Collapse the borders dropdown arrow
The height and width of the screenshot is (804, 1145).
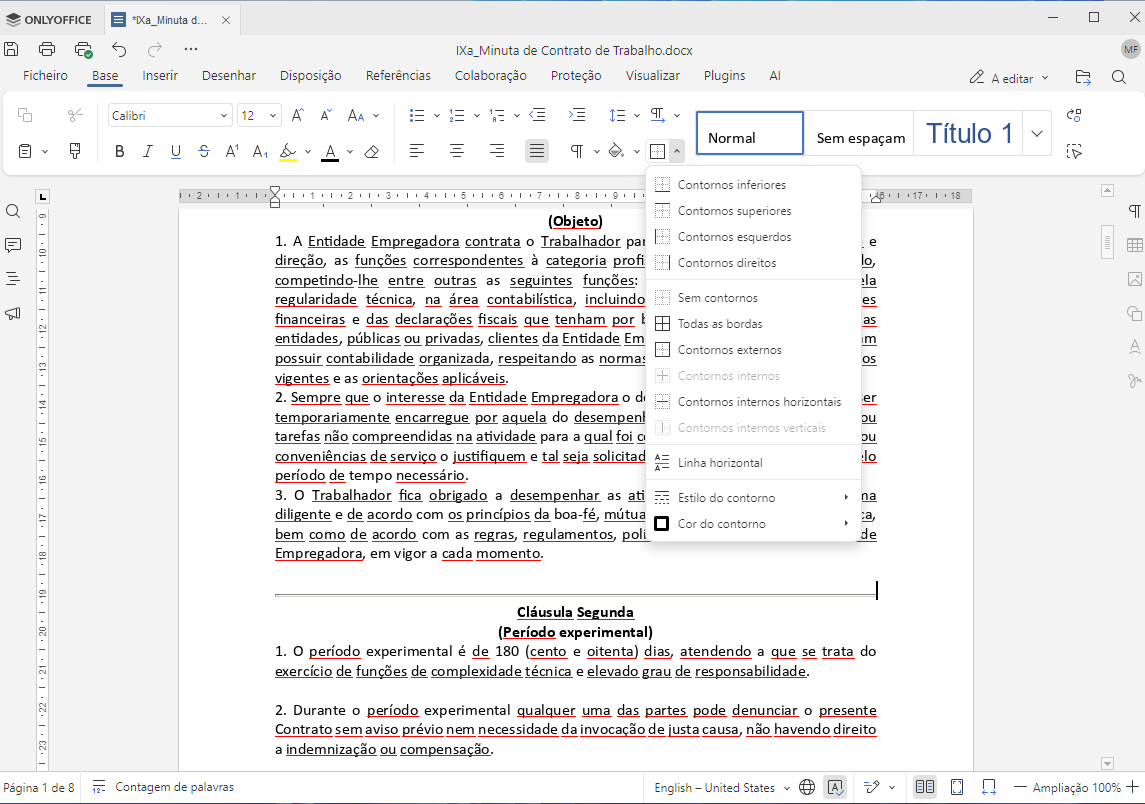677,151
